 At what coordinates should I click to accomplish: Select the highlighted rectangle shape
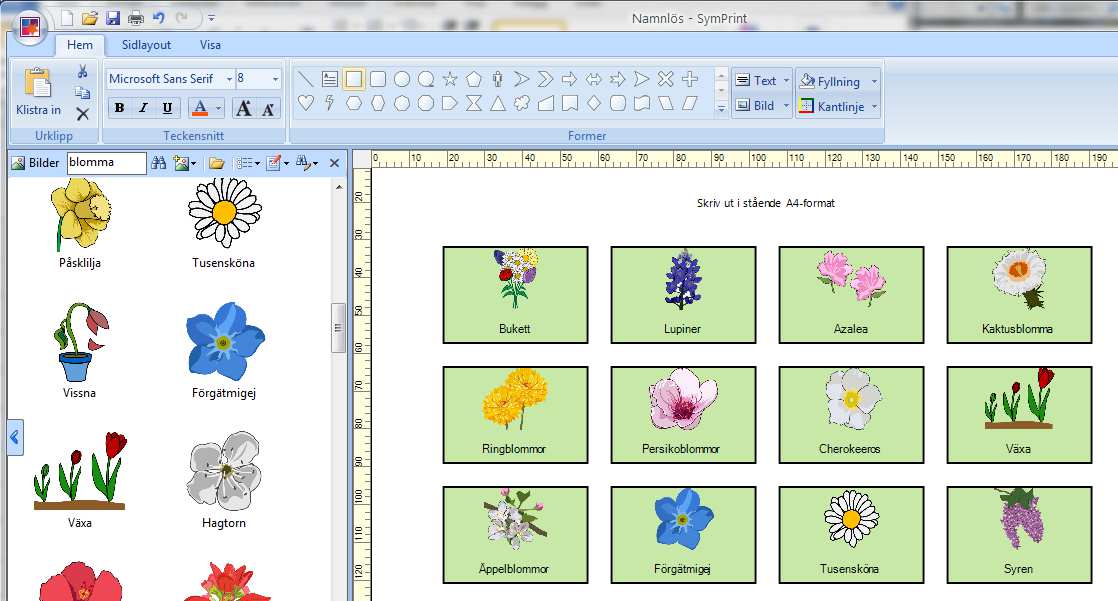tap(354, 78)
